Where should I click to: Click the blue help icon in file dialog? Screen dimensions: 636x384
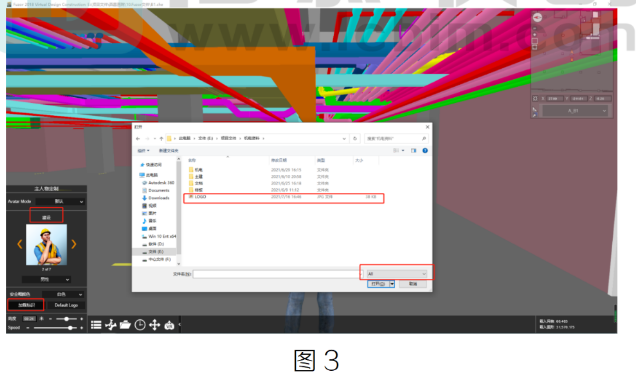pyautogui.click(x=425, y=150)
